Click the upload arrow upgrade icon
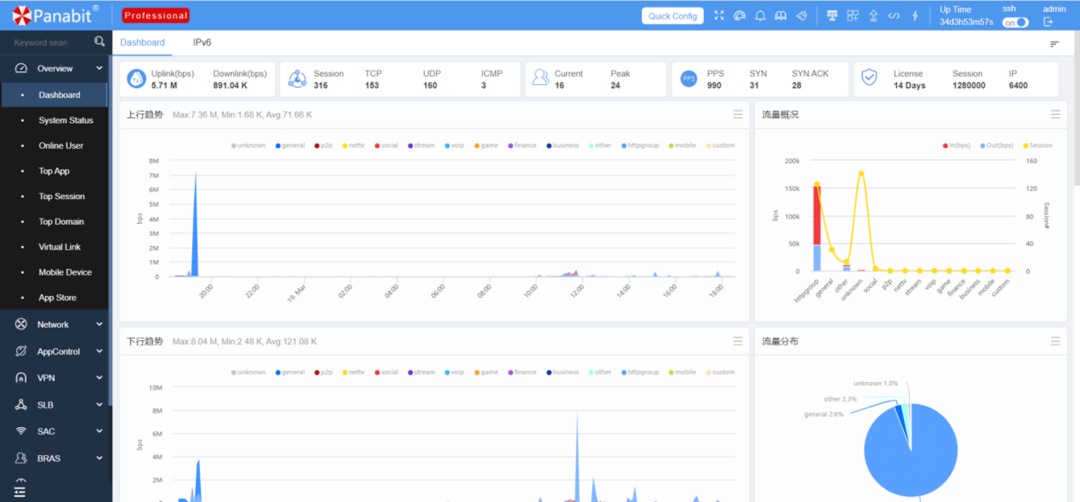The height and width of the screenshot is (502, 1080). (873, 15)
